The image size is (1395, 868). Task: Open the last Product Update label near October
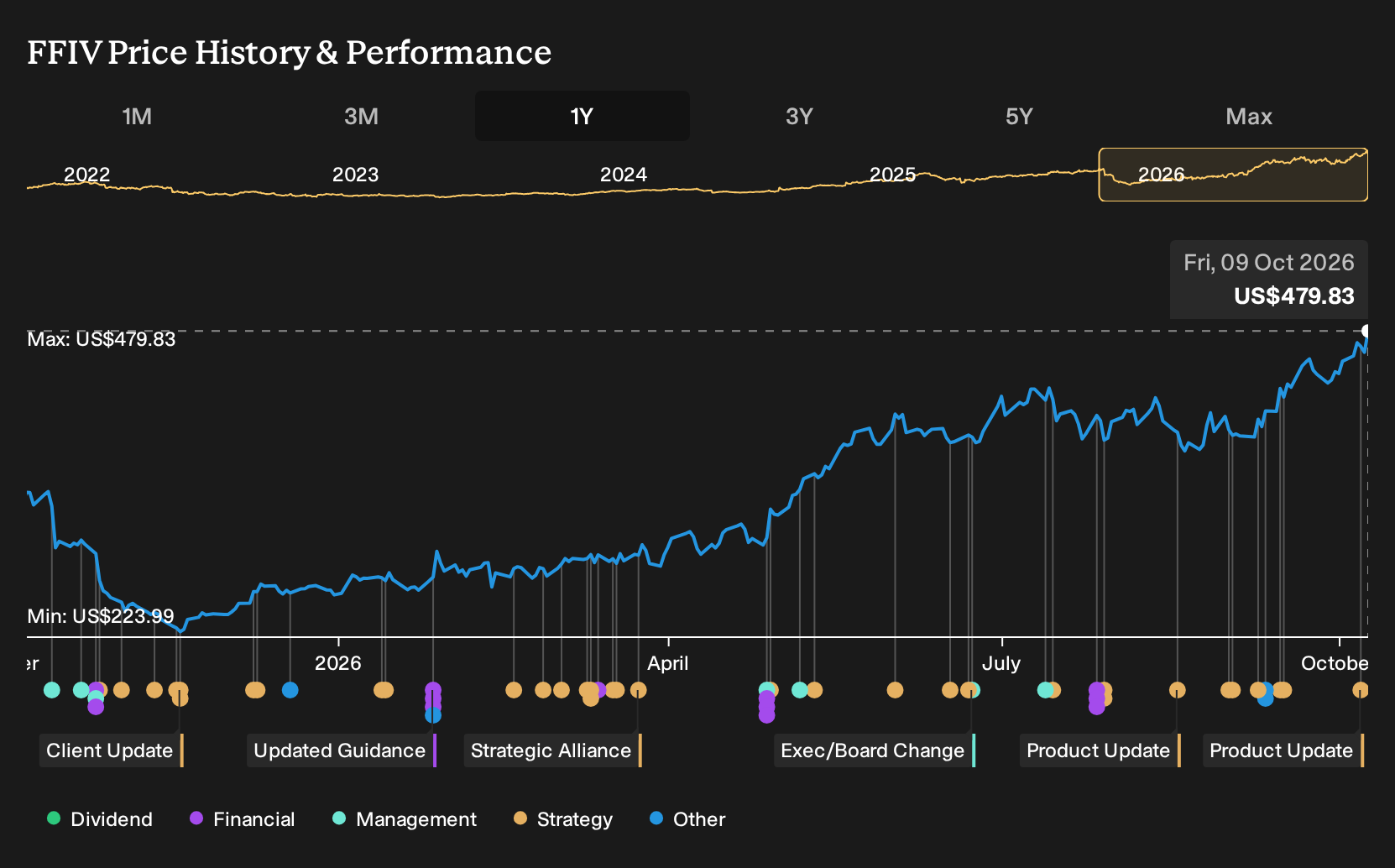point(1283,750)
